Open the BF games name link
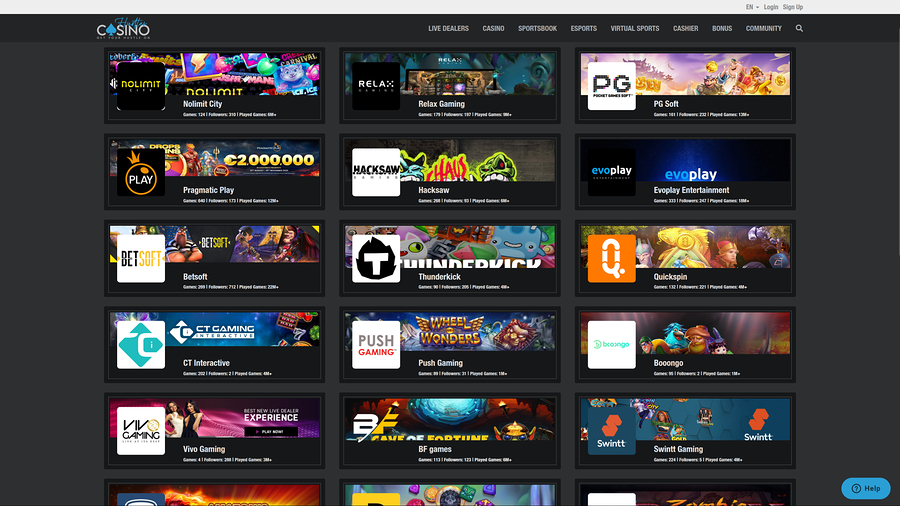This screenshot has height=506, width=900. point(435,449)
